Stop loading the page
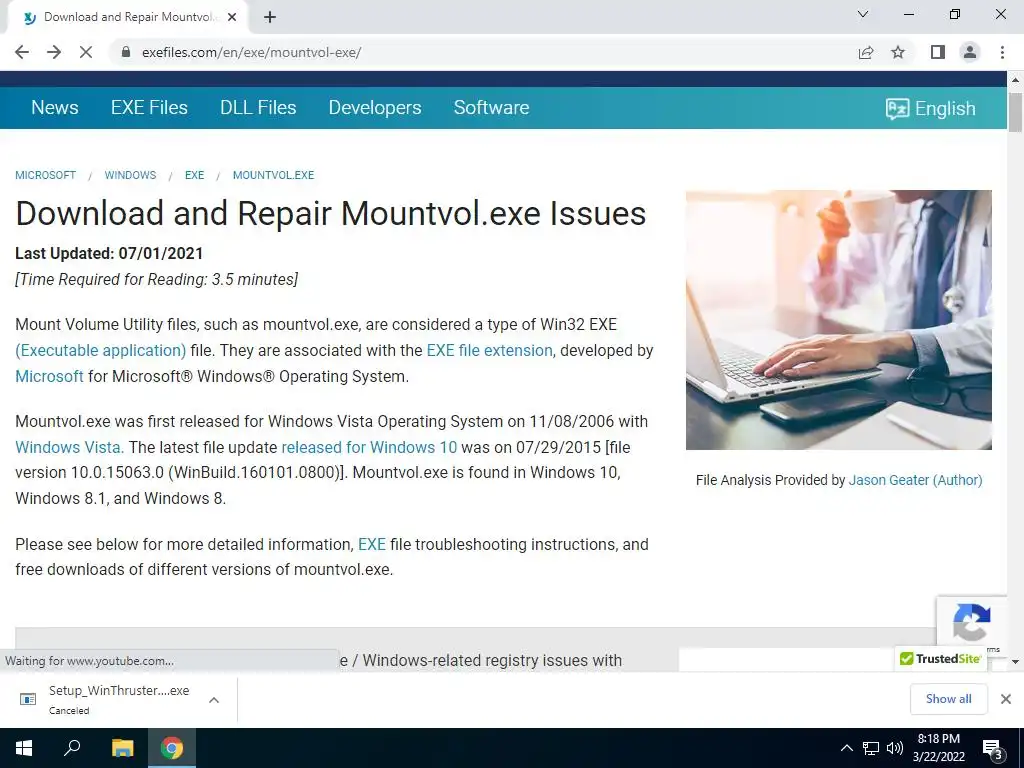The width and height of the screenshot is (1024, 768). point(86,52)
